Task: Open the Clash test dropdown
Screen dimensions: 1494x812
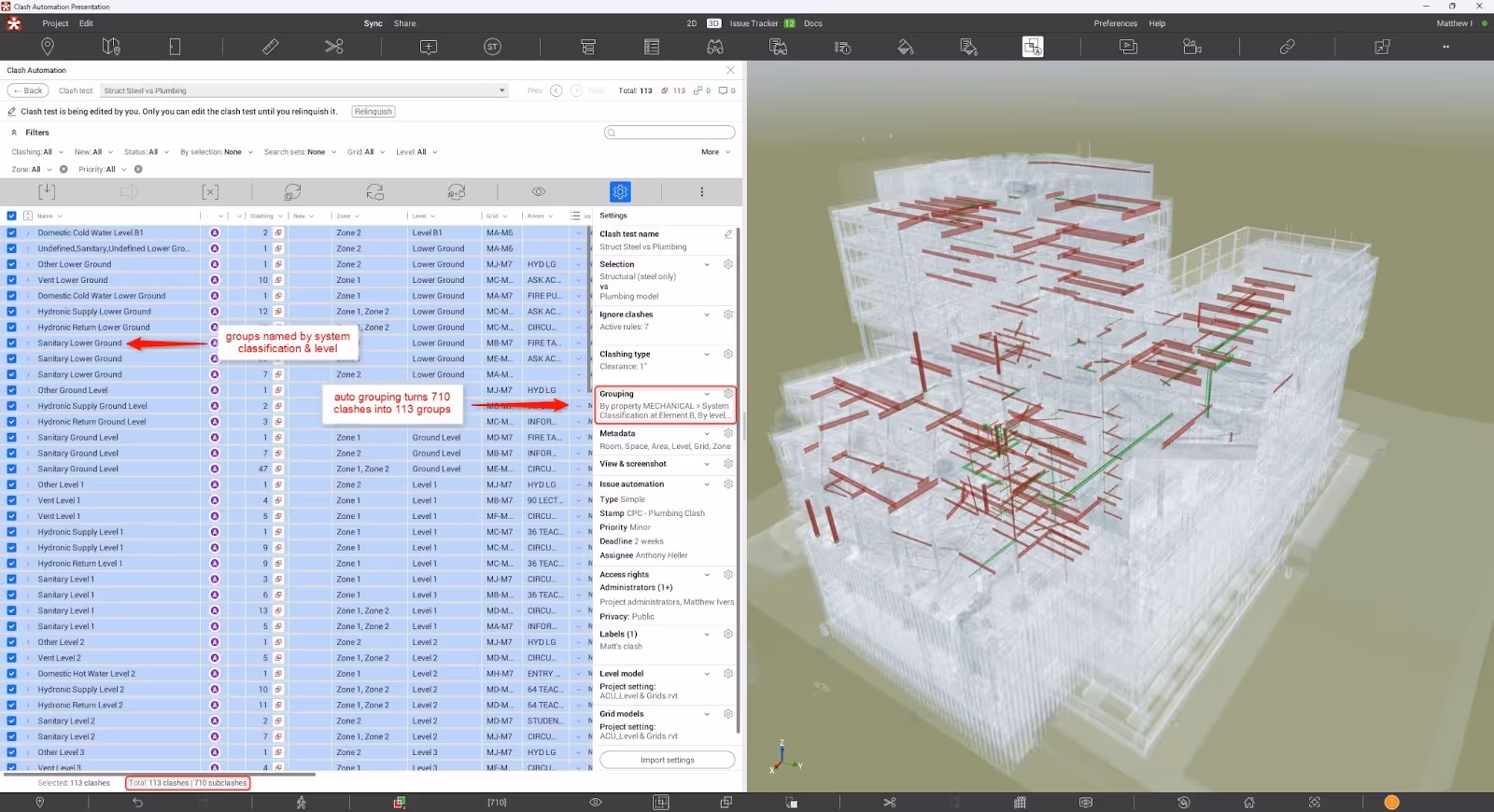Action: pyautogui.click(x=304, y=91)
